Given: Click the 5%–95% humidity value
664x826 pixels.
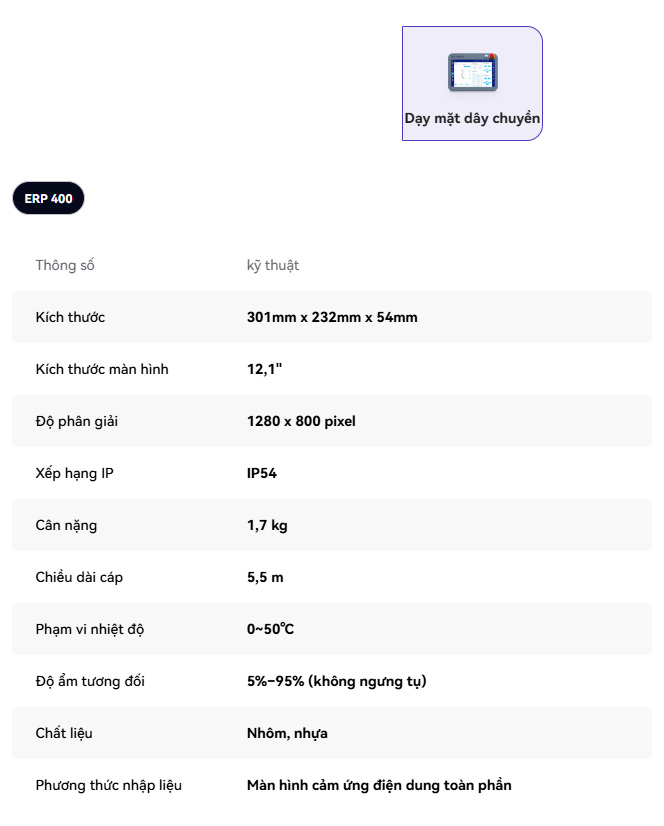Looking at the screenshot, I should tap(336, 681).
